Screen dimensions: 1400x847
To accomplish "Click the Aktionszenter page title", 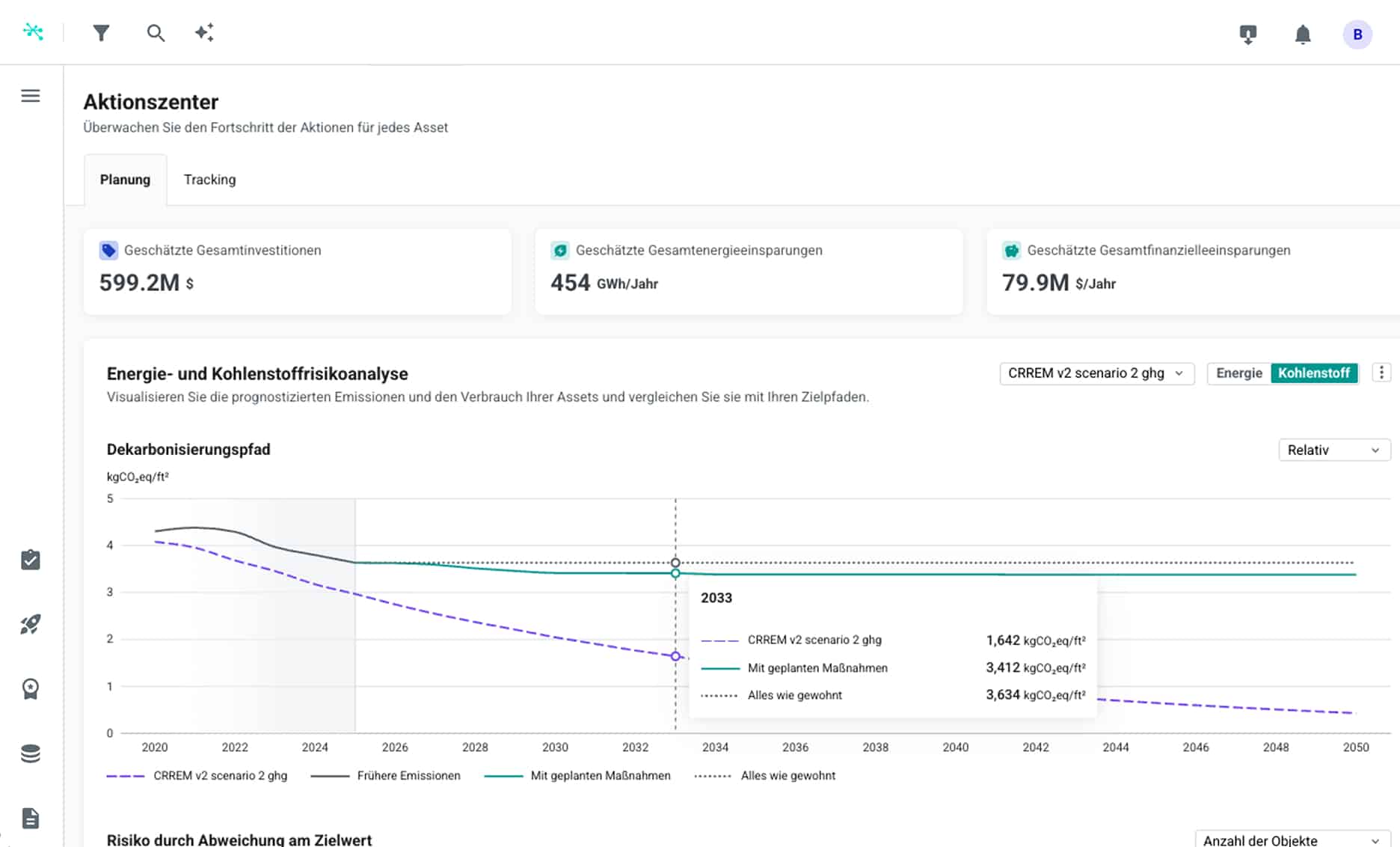I will 151,102.
